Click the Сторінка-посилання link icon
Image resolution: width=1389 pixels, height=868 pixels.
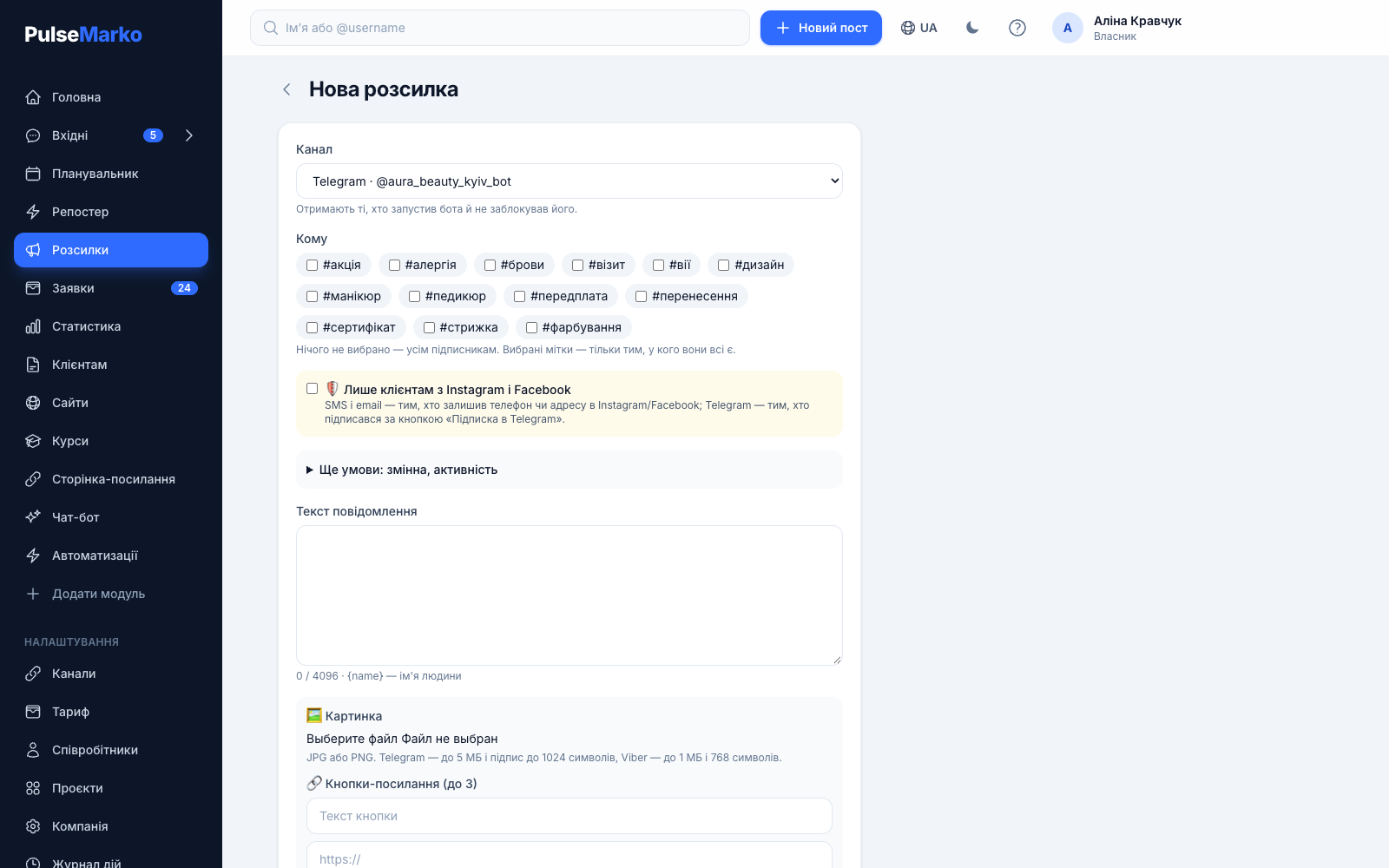33,479
